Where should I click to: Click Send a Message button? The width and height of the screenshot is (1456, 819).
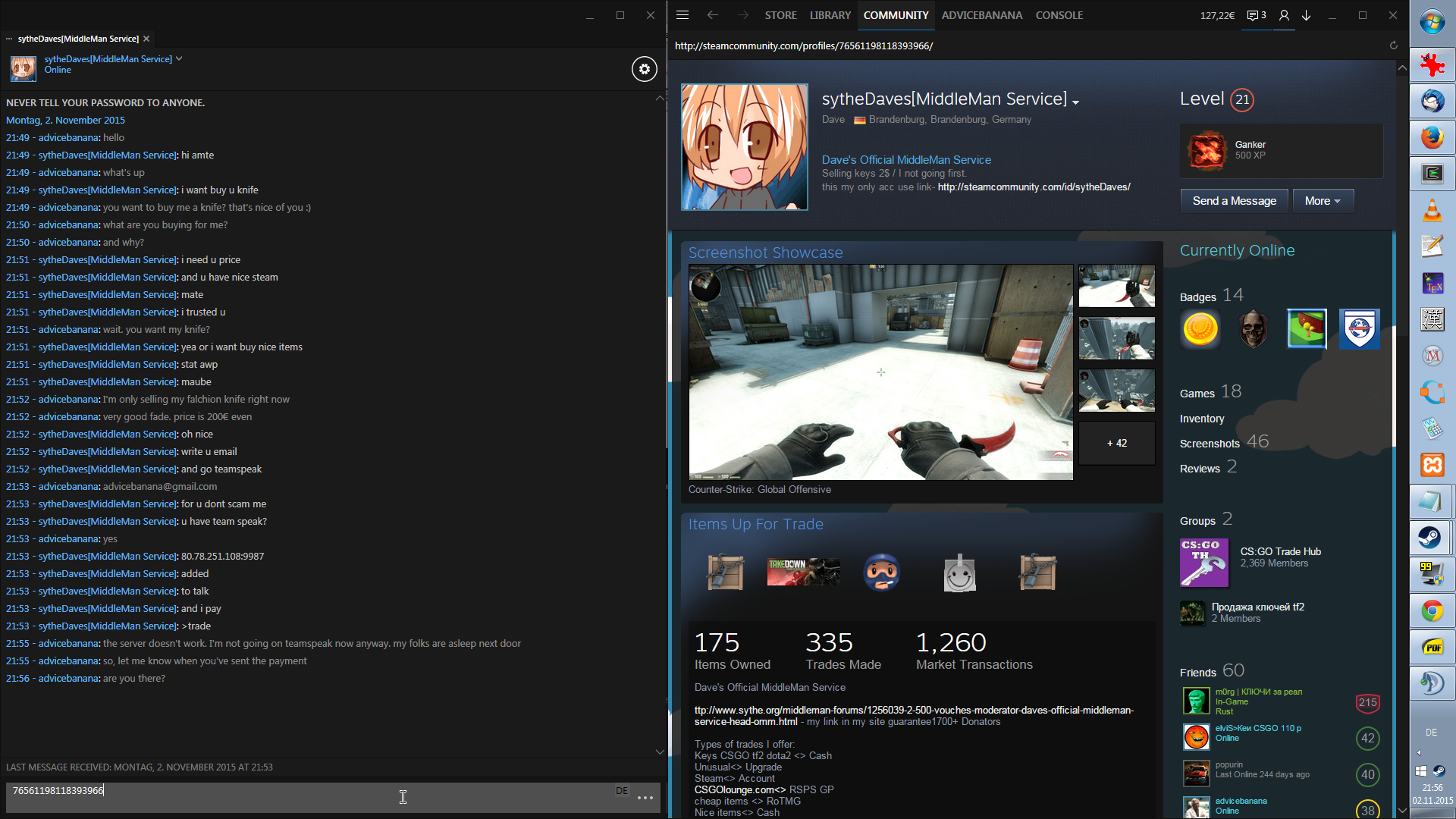1234,201
